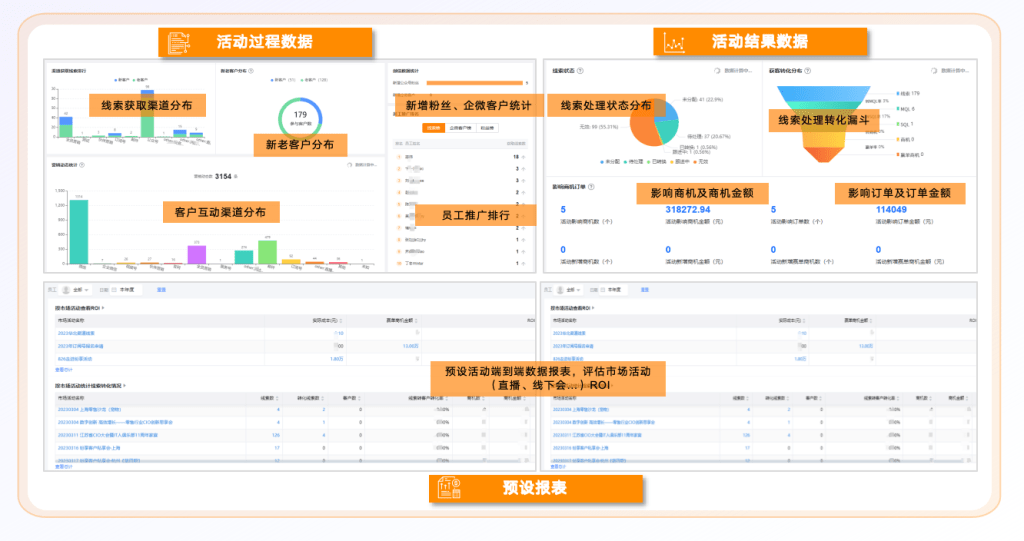Click help icon next to 新老客户分布 title

pos(250,71)
